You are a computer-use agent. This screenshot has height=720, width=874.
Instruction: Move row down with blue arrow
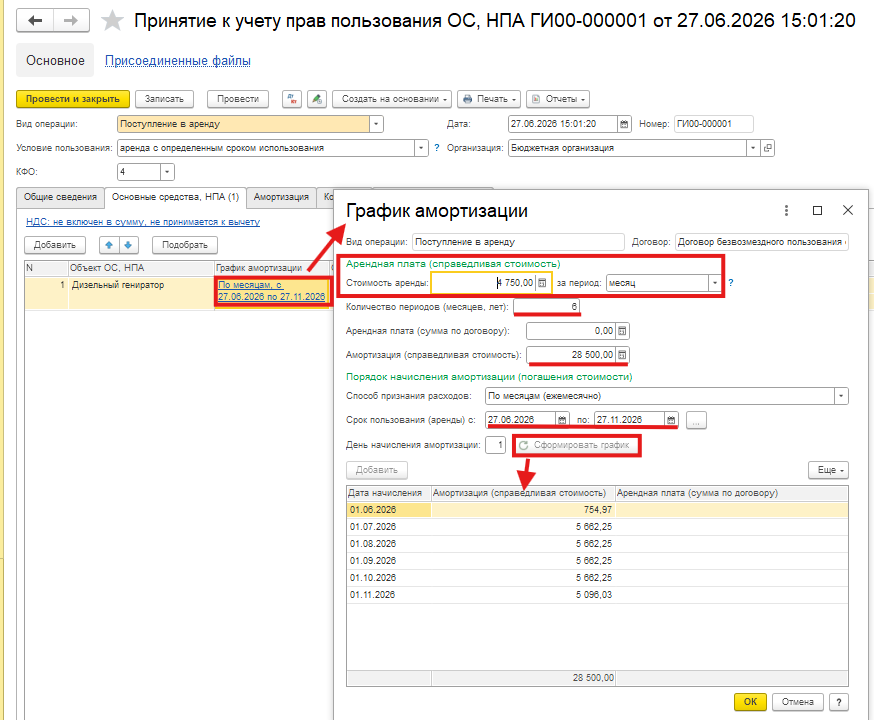coord(128,245)
